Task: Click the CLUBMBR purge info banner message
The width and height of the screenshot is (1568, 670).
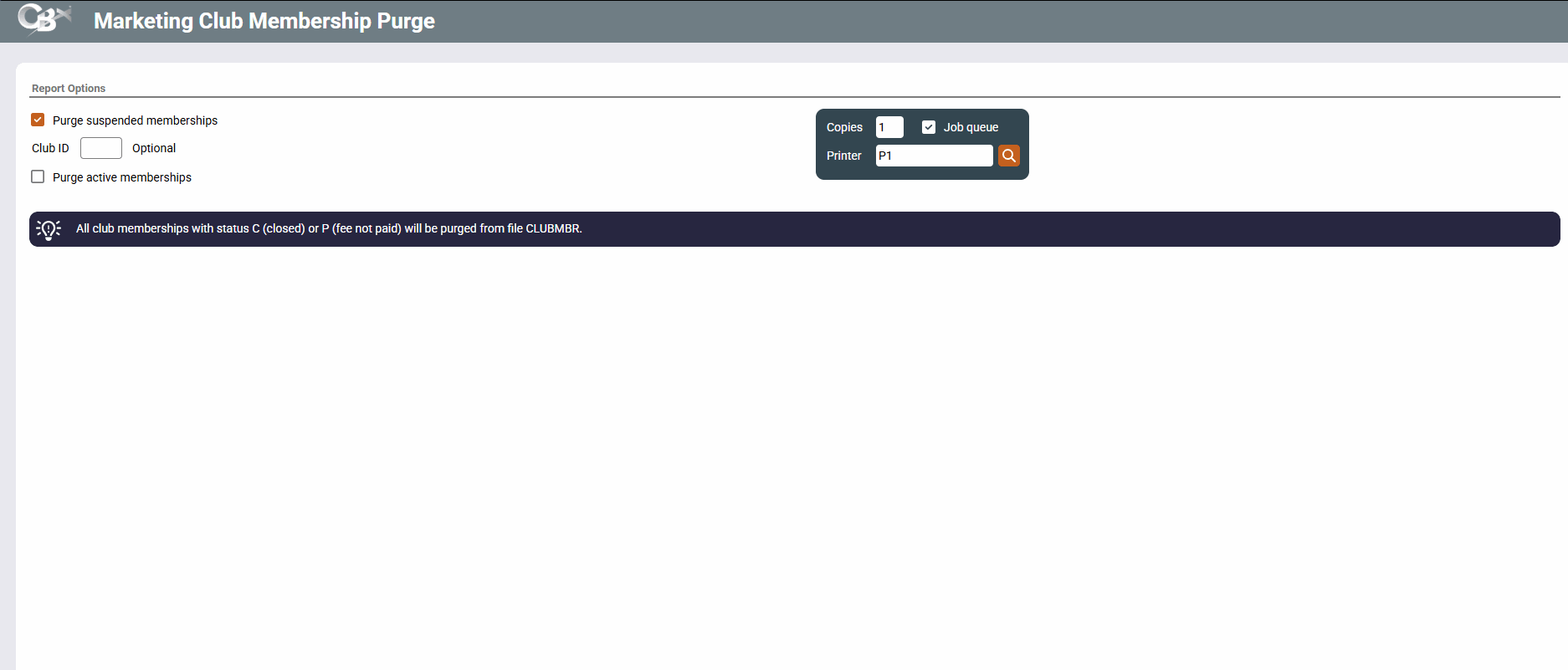Action: click(x=329, y=228)
